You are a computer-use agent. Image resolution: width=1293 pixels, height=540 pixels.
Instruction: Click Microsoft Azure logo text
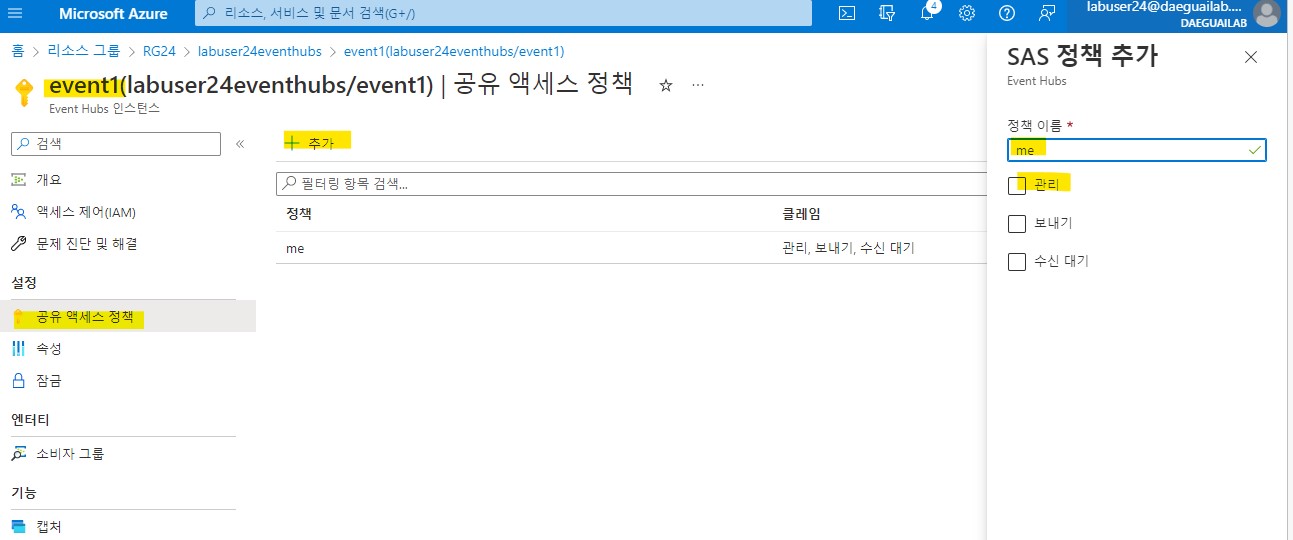click(x=113, y=14)
